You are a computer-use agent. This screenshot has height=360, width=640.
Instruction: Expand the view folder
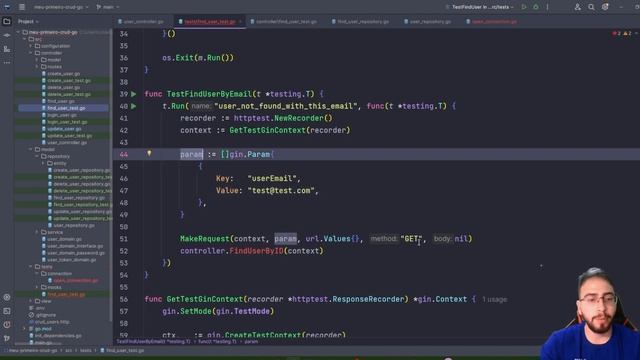tap(31, 301)
